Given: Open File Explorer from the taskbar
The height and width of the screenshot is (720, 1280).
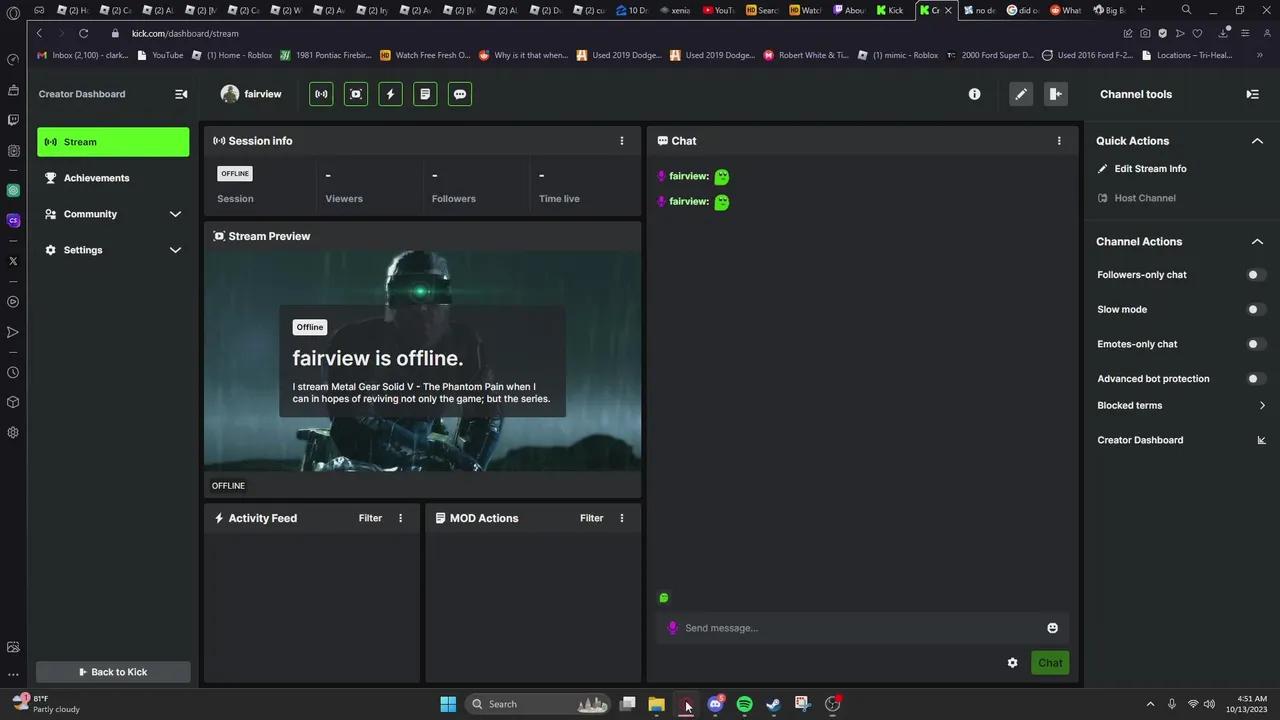Looking at the screenshot, I should 656,704.
